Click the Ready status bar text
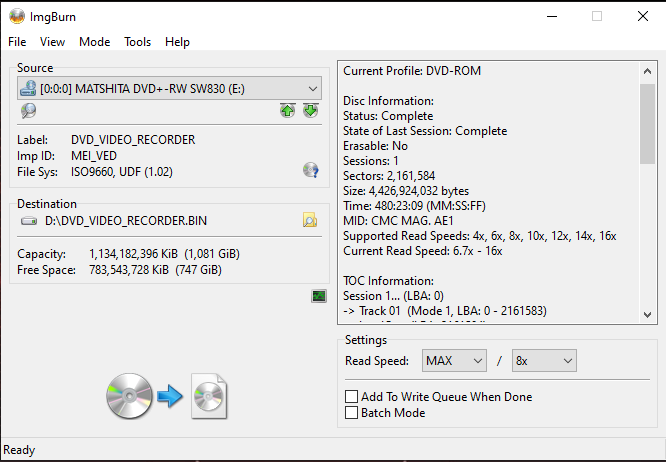The width and height of the screenshot is (666, 462). 19,450
